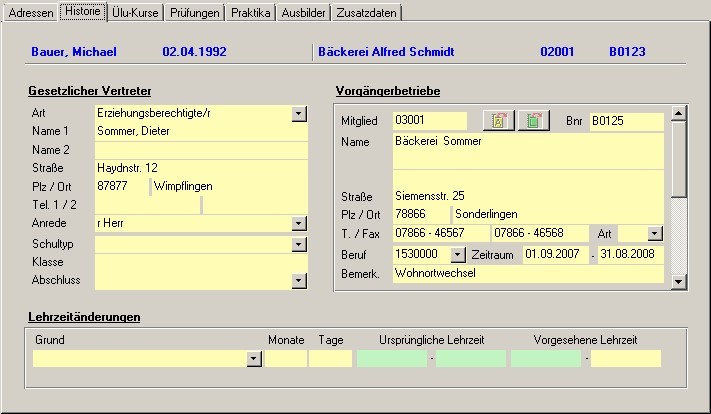Click the Name 1 field containing Sommer, Dieter

(x=200, y=132)
